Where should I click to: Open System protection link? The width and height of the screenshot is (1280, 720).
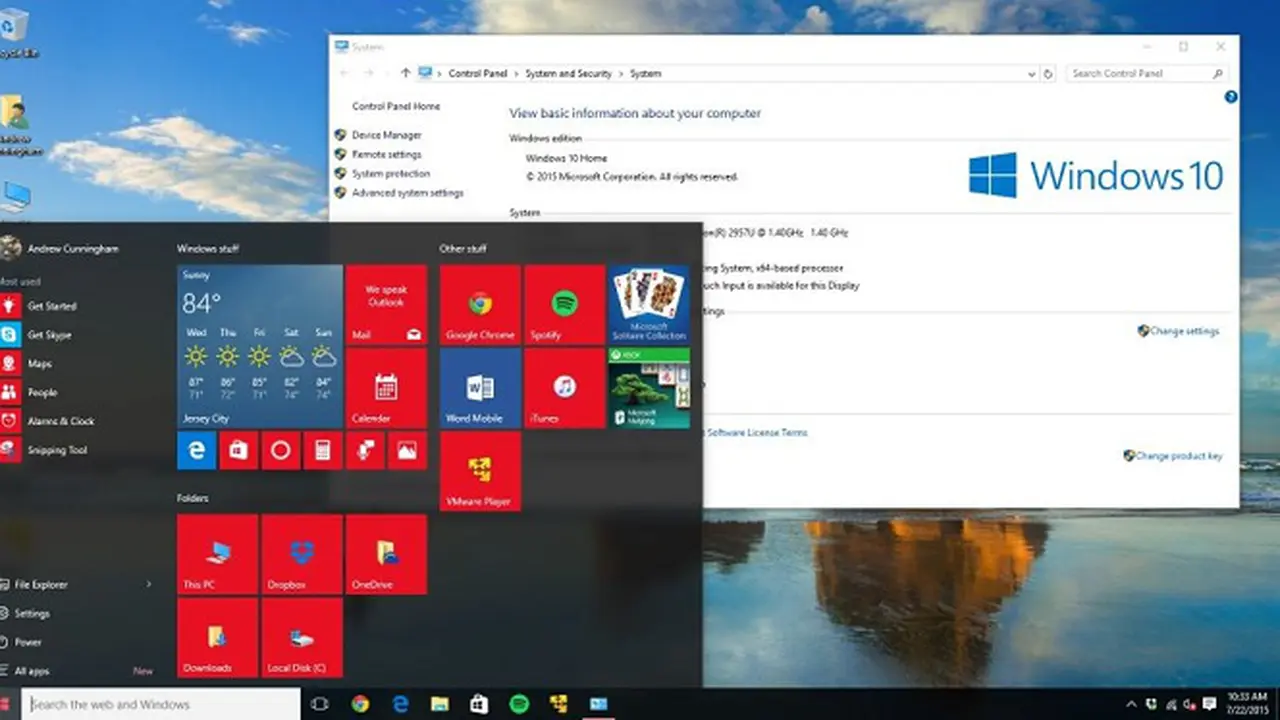(391, 173)
